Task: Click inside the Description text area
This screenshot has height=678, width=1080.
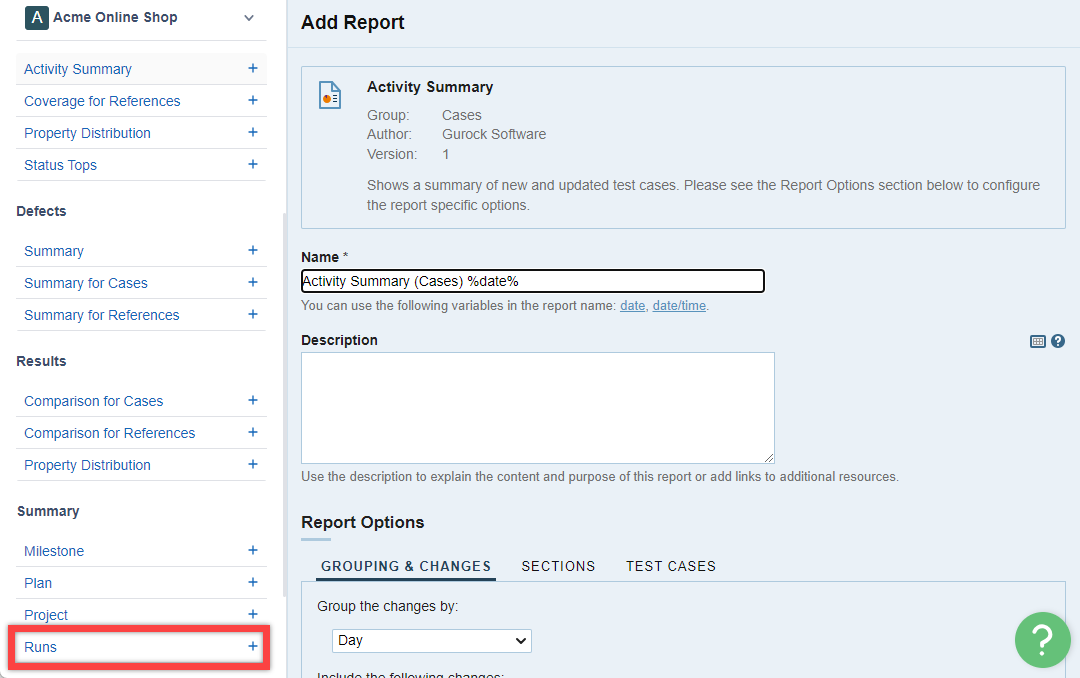Action: click(x=537, y=407)
